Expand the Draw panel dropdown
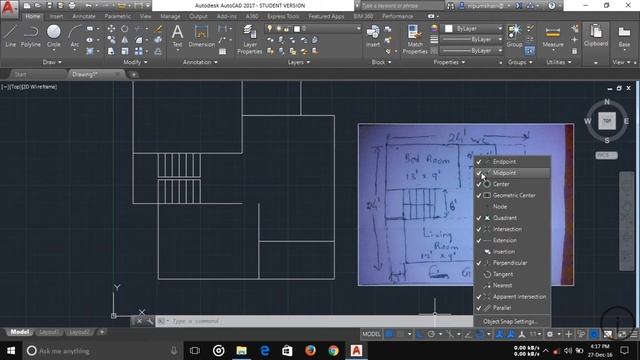640x360 pixels. [52, 62]
